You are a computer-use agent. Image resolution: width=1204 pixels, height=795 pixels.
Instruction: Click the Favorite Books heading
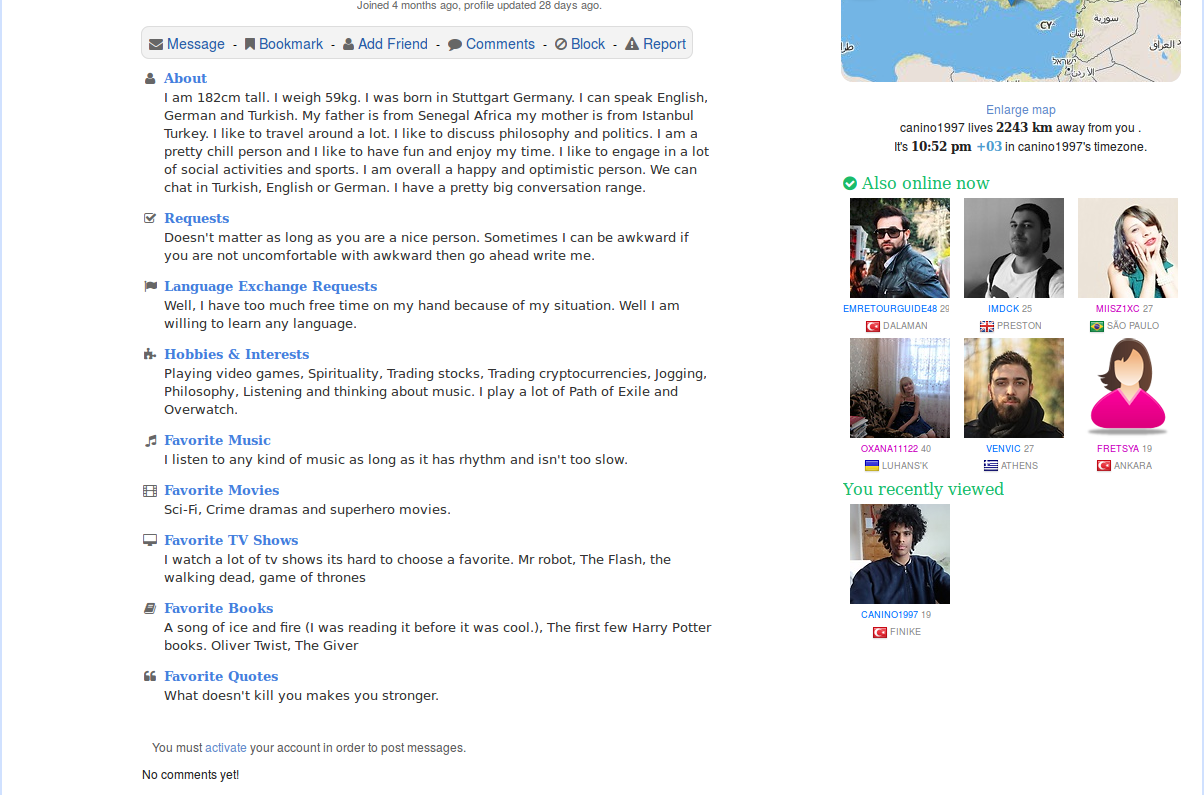tap(218, 608)
